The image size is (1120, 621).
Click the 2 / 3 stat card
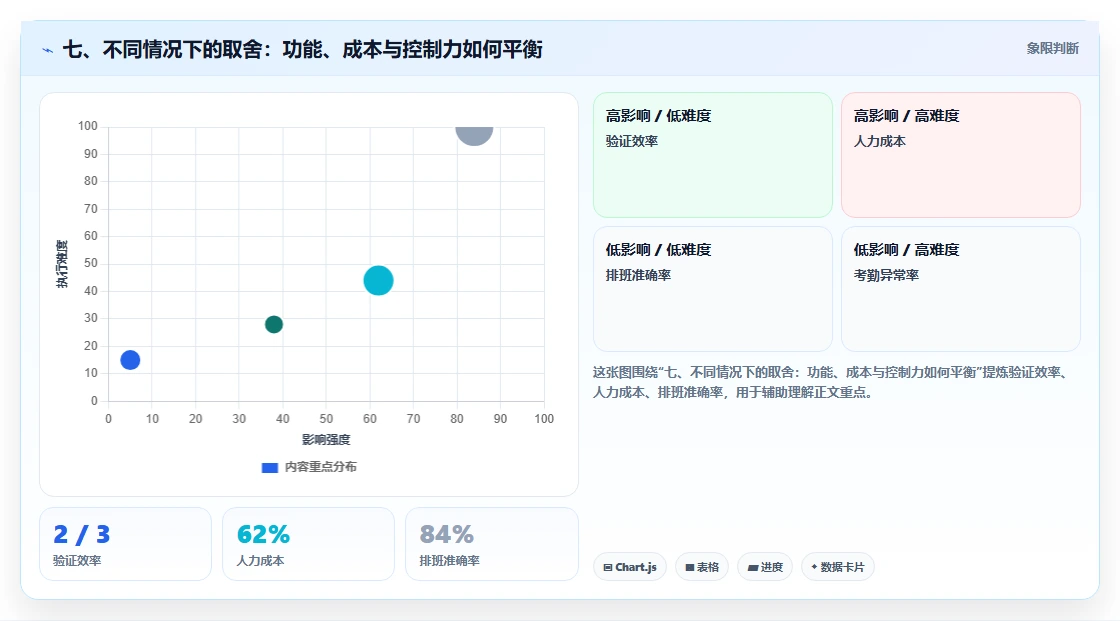[x=126, y=544]
